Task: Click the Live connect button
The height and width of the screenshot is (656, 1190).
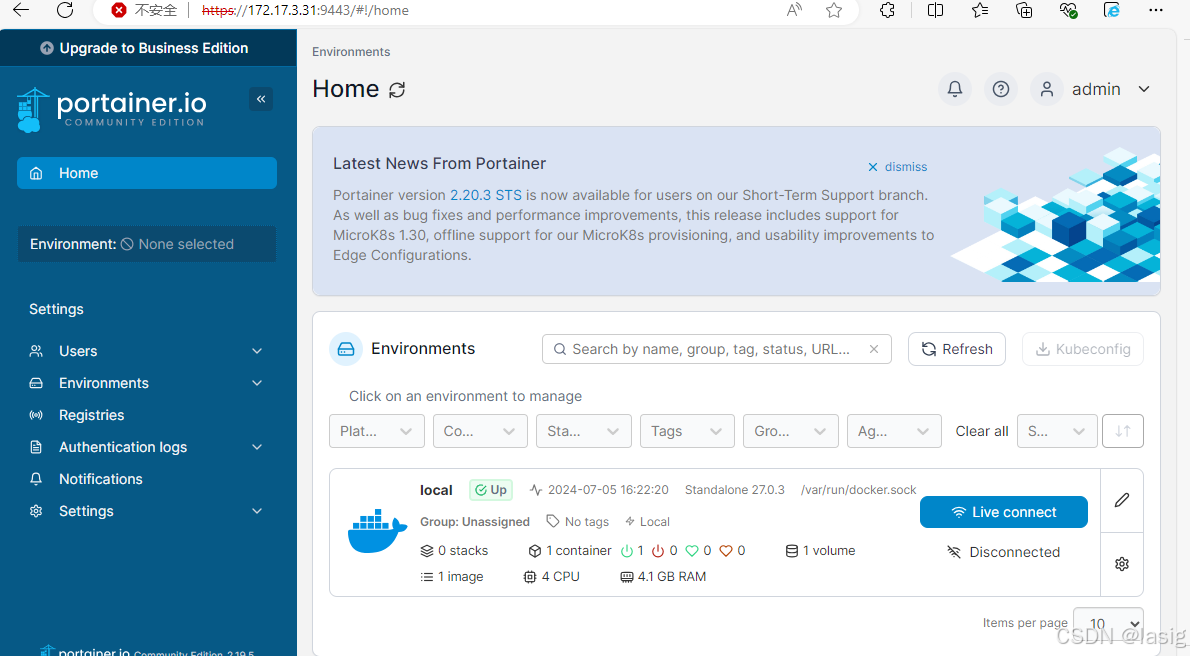Action: [1004, 512]
